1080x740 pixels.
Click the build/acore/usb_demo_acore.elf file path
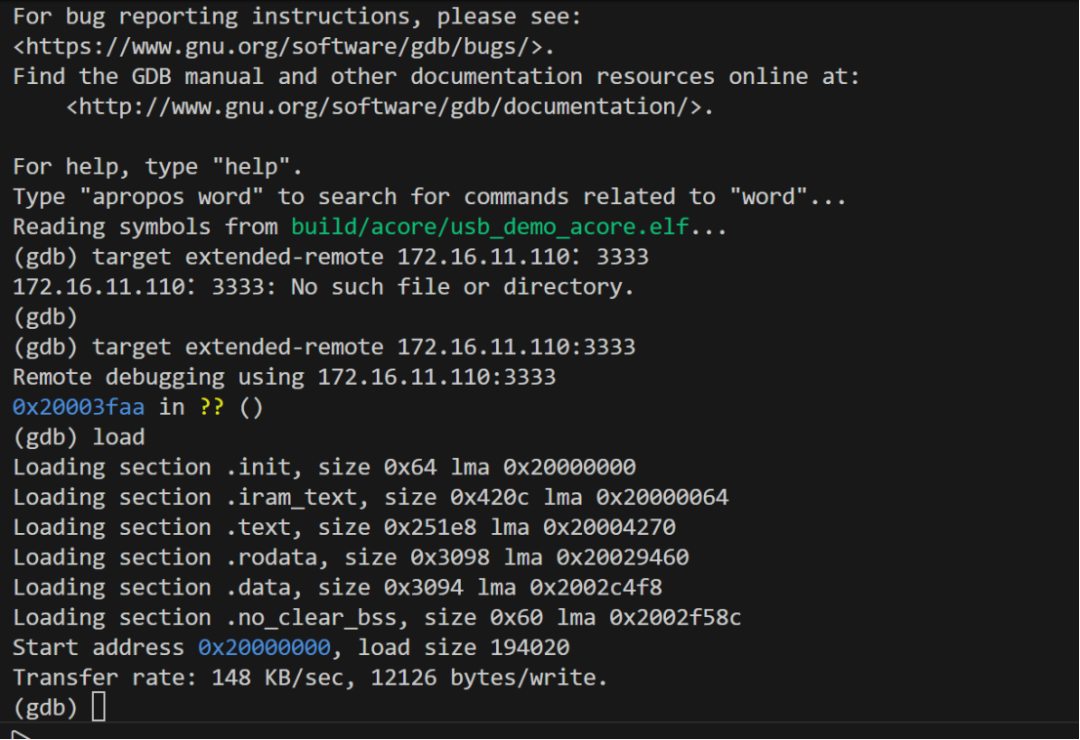pos(490,227)
